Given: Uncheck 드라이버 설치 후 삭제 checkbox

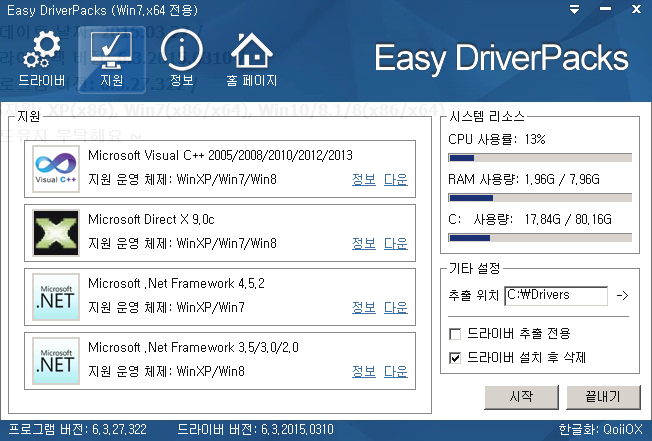Looking at the screenshot, I should (455, 358).
